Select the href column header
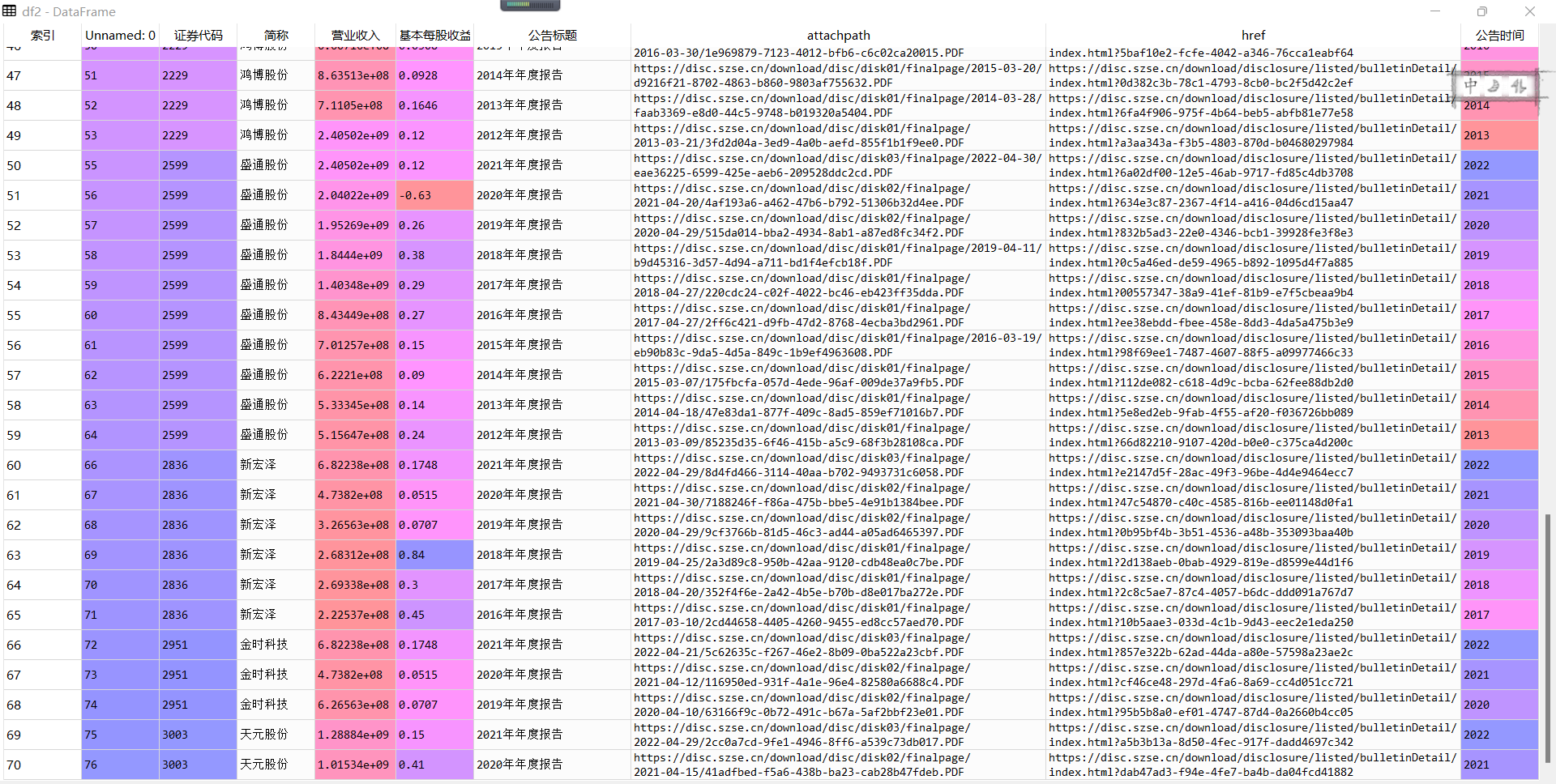The image size is (1556, 784). click(x=1253, y=35)
